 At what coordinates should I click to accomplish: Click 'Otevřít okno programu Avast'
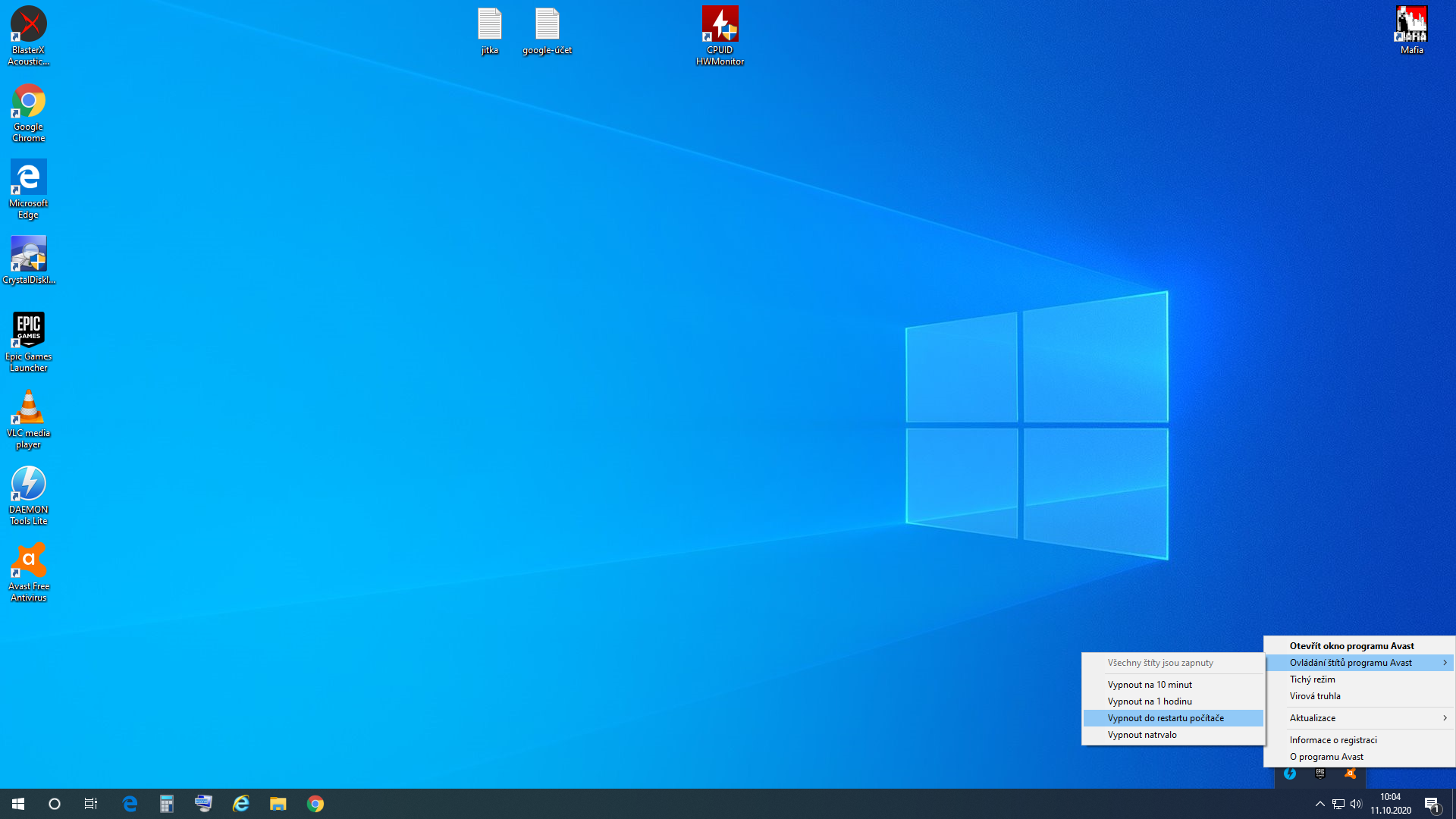point(1351,646)
